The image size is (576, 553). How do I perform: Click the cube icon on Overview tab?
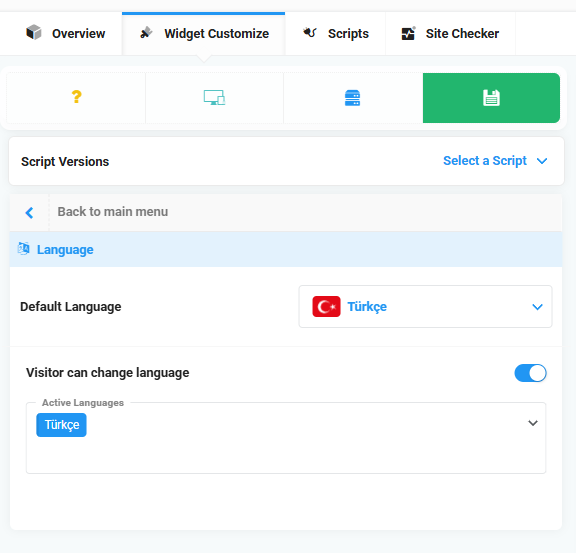click(34, 32)
